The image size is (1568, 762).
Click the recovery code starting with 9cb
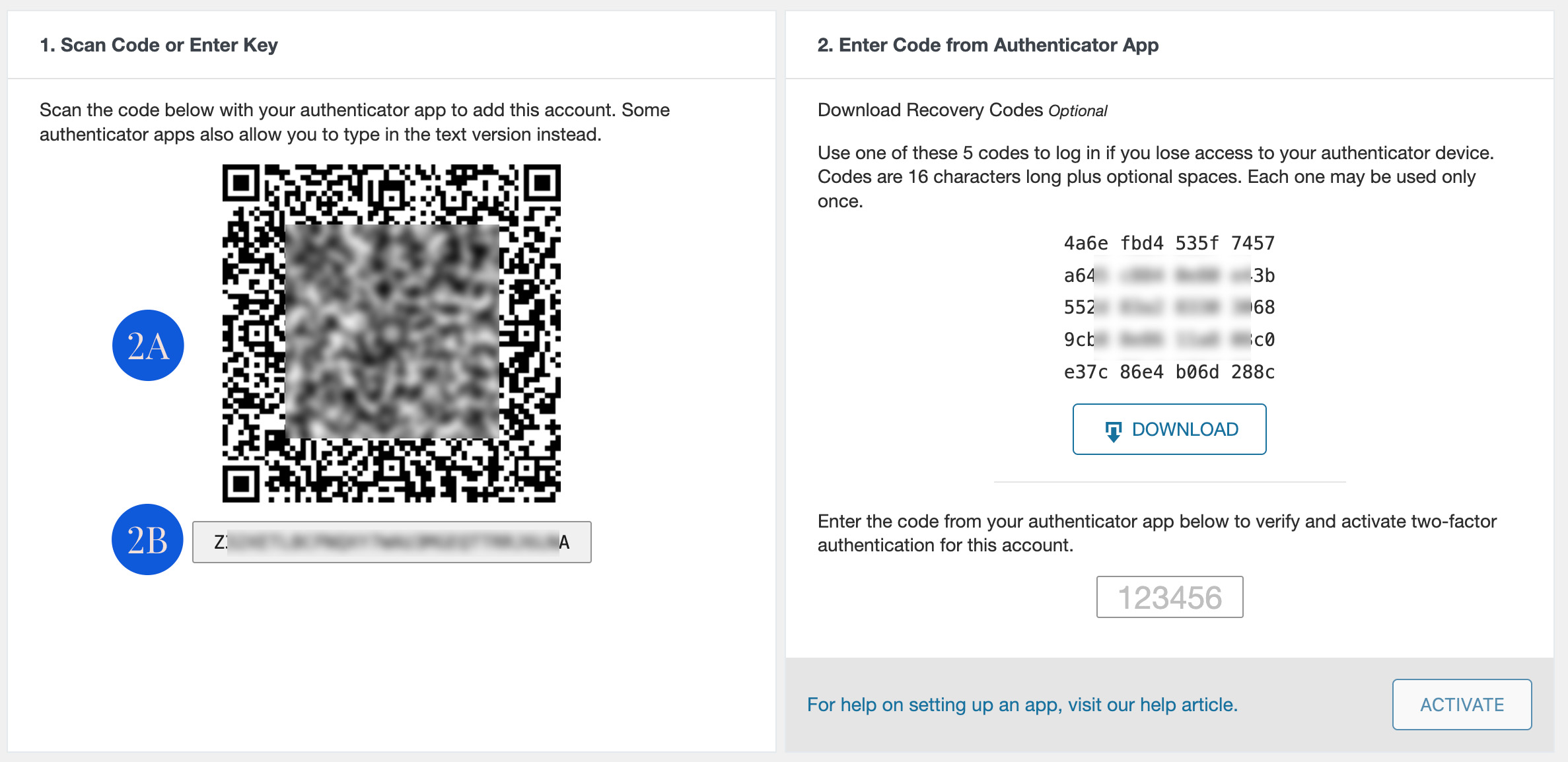(x=1169, y=339)
